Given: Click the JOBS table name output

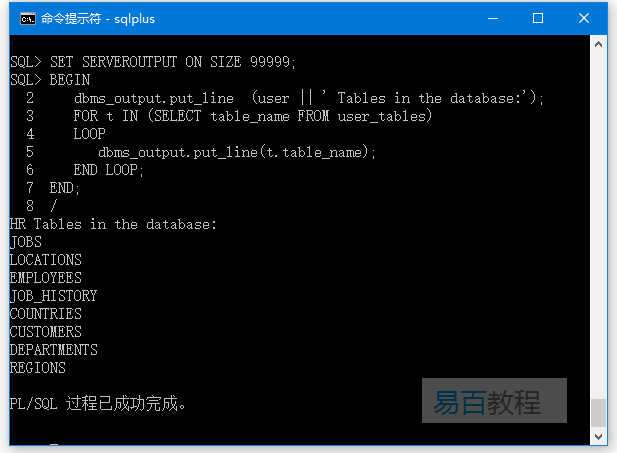Looking at the screenshot, I should 26,242.
